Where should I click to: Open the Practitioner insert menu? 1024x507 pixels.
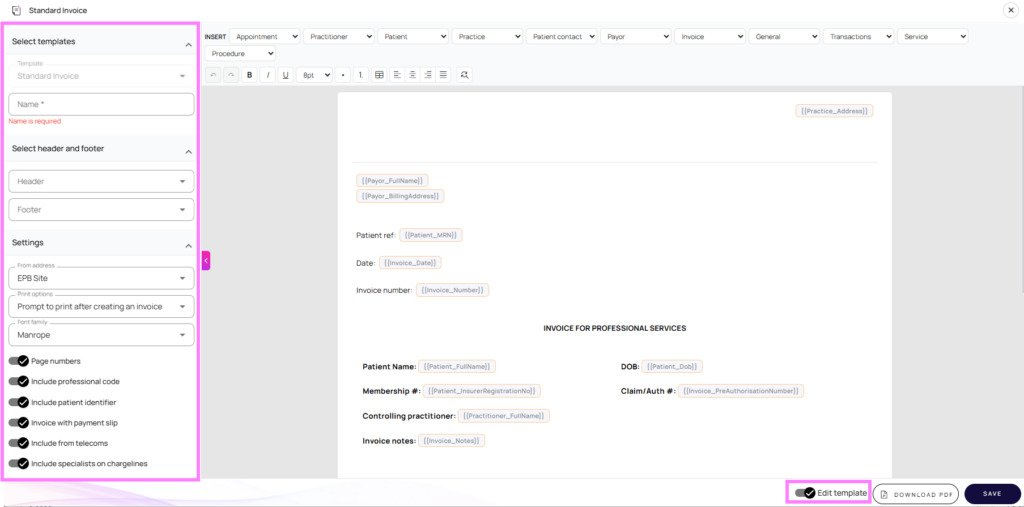(339, 37)
